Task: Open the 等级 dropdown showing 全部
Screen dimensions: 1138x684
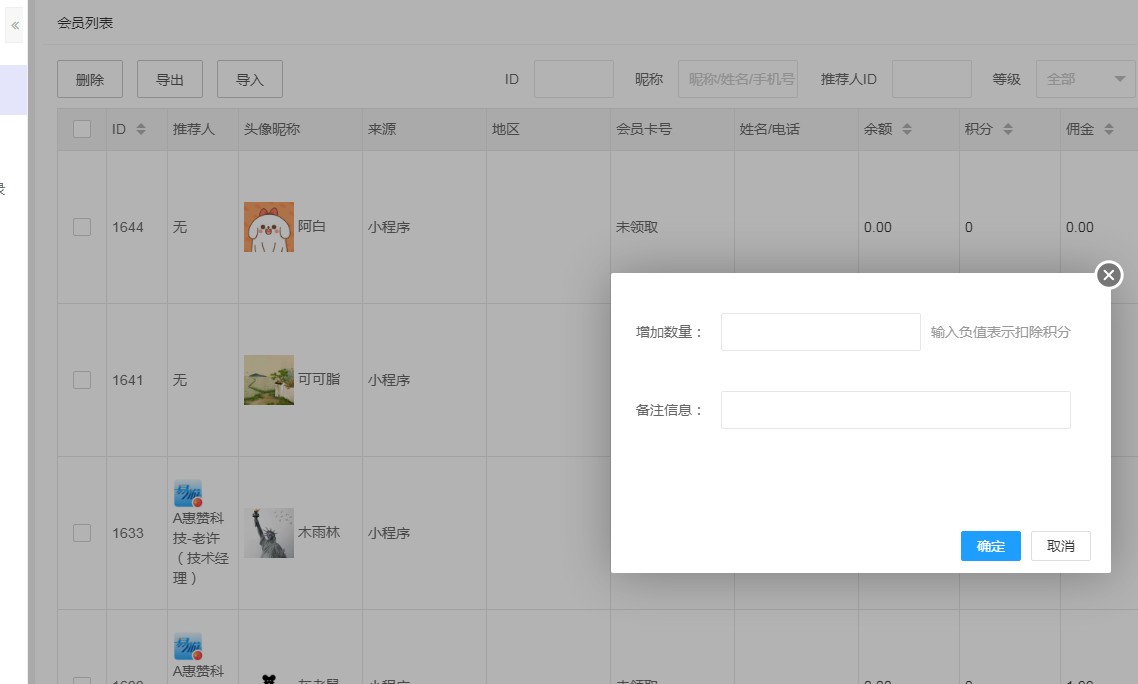Action: click(1086, 79)
